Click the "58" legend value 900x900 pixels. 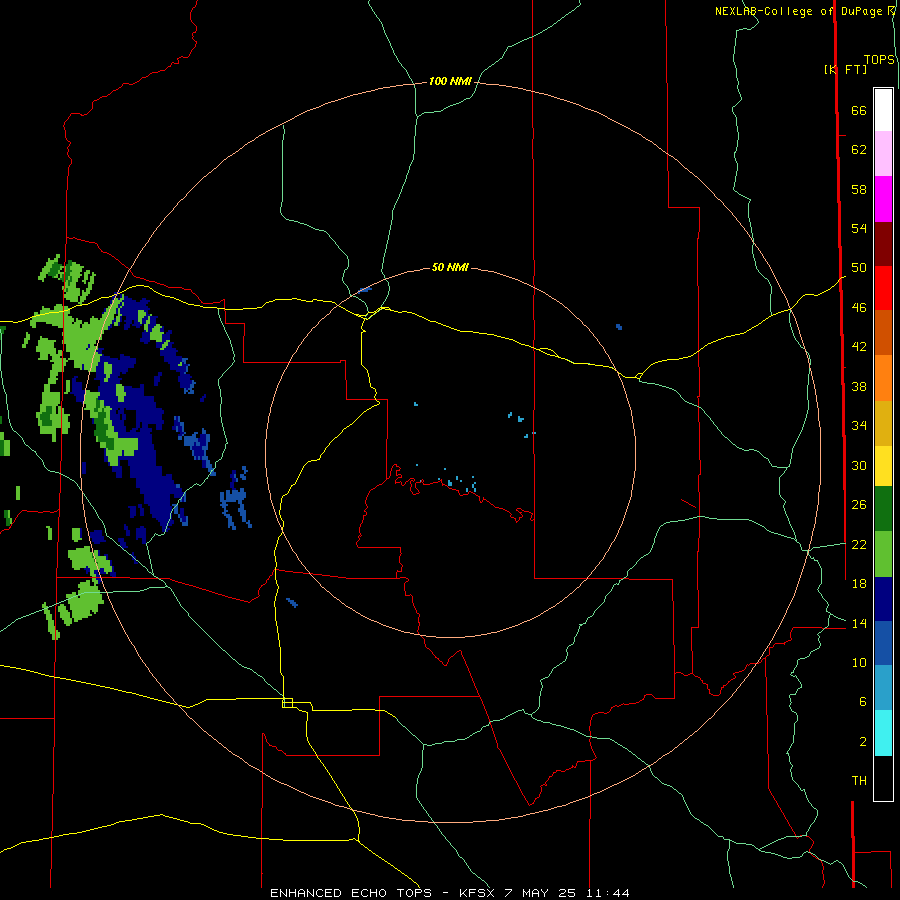tap(859, 189)
